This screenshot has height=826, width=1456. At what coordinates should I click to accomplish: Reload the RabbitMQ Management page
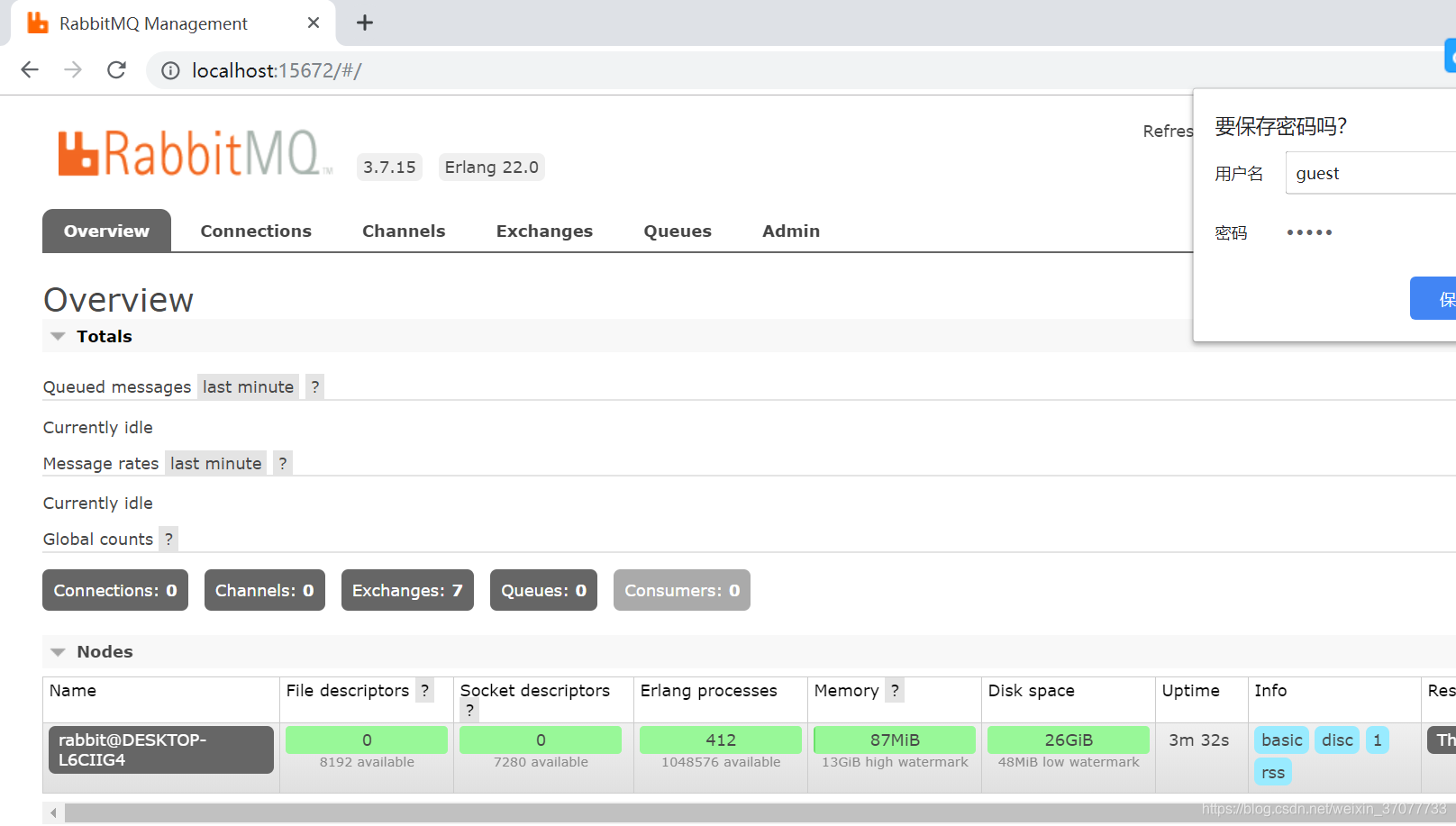coord(116,70)
